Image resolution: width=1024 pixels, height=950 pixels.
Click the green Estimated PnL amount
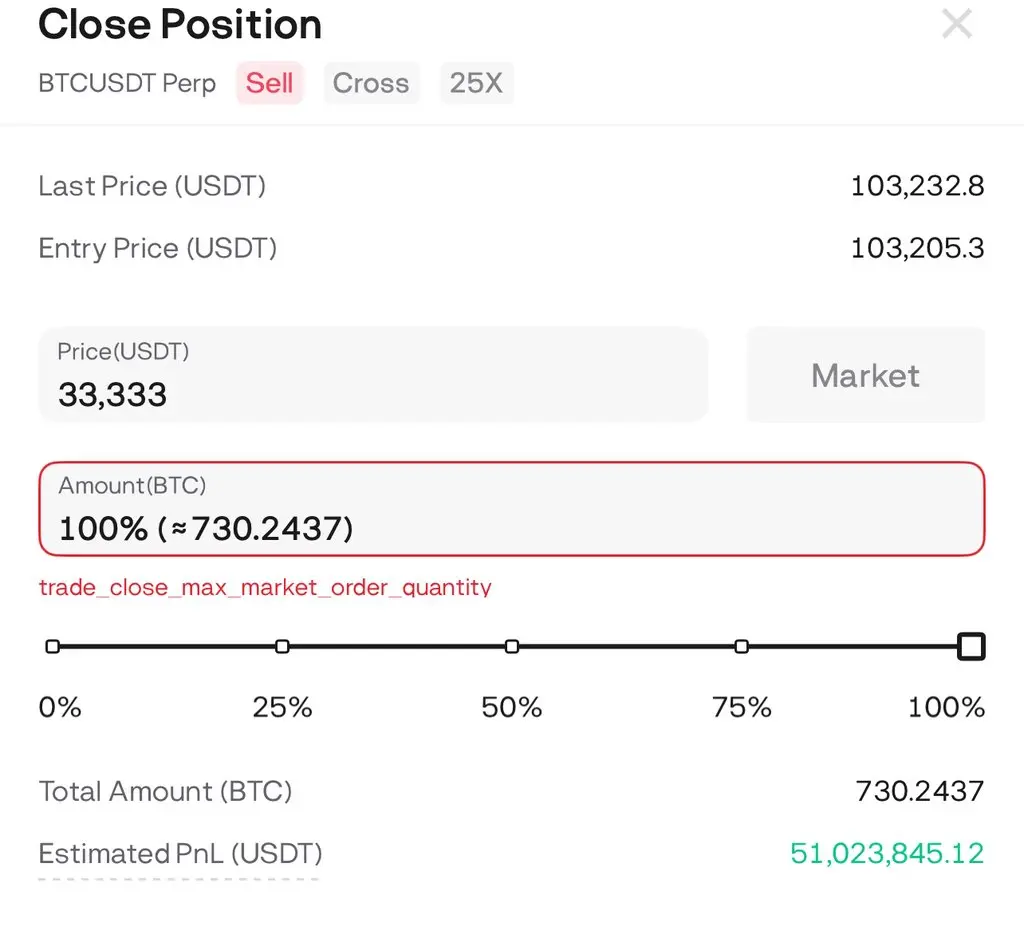887,854
